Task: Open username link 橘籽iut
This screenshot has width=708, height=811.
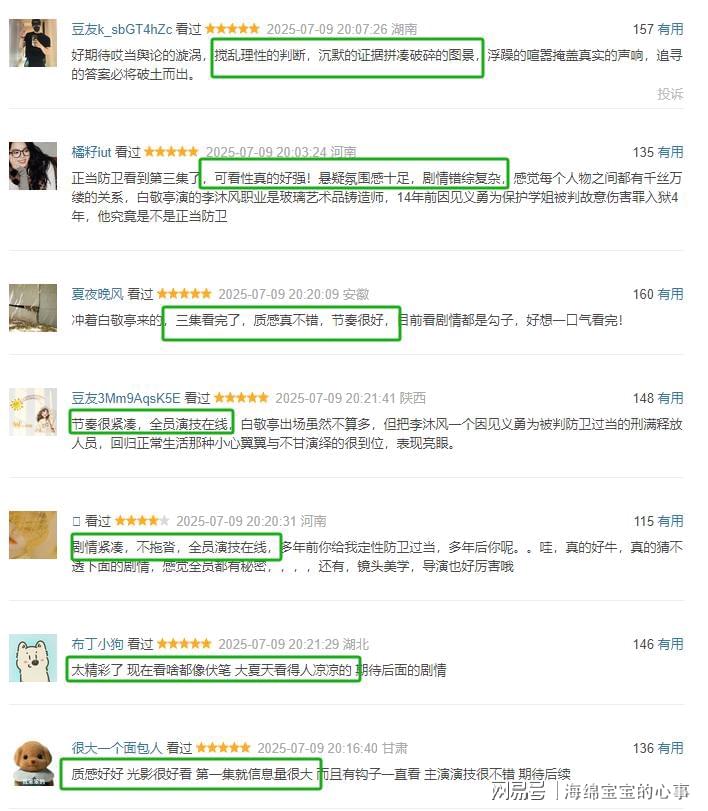Action: 91,152
